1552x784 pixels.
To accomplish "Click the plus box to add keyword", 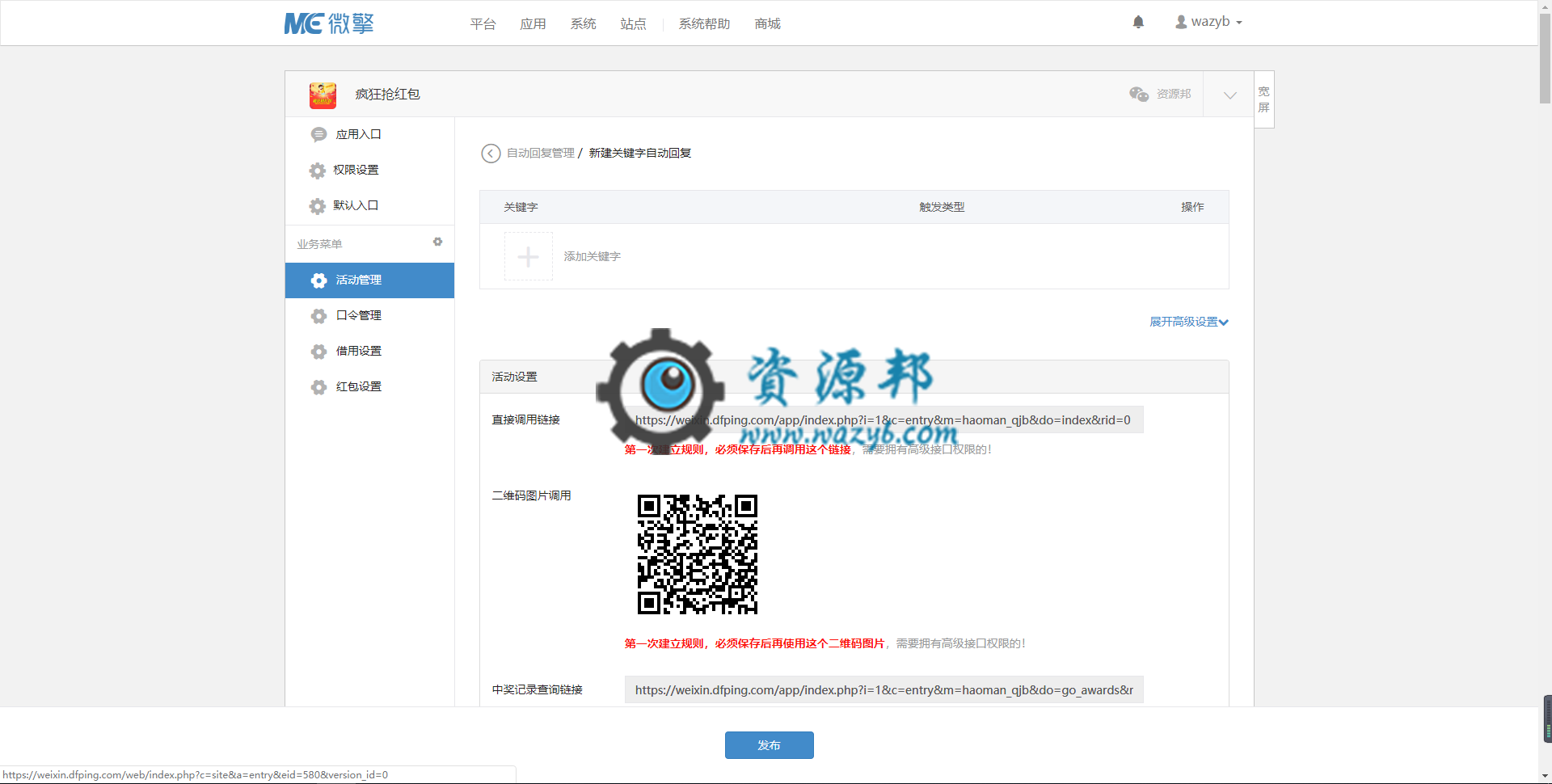I will click(529, 256).
